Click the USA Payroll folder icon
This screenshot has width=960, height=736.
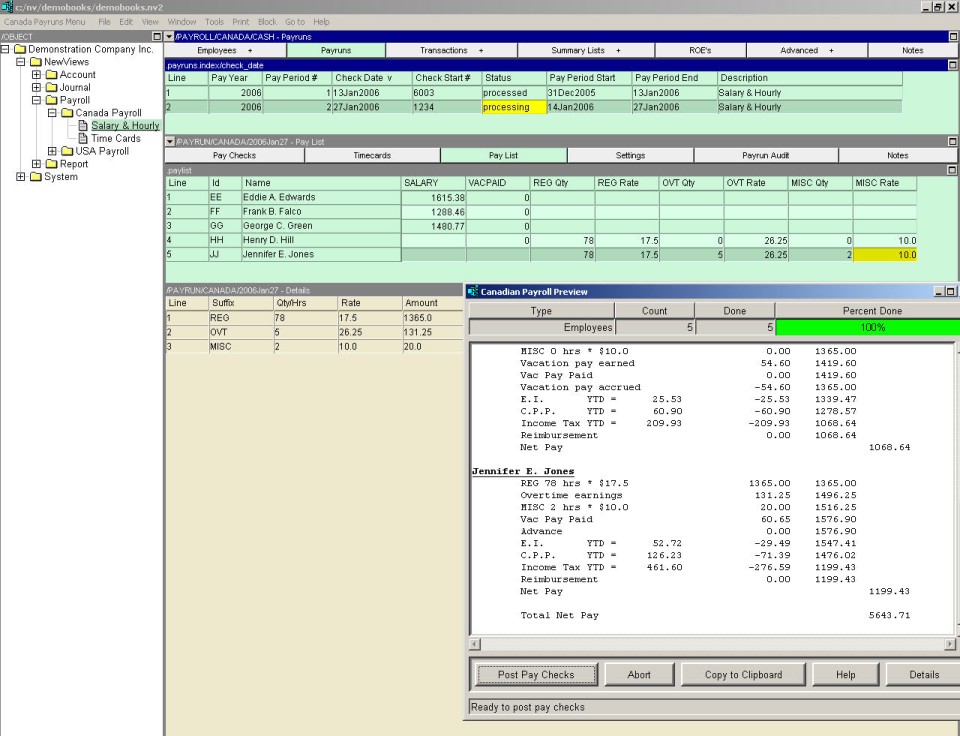click(x=68, y=152)
